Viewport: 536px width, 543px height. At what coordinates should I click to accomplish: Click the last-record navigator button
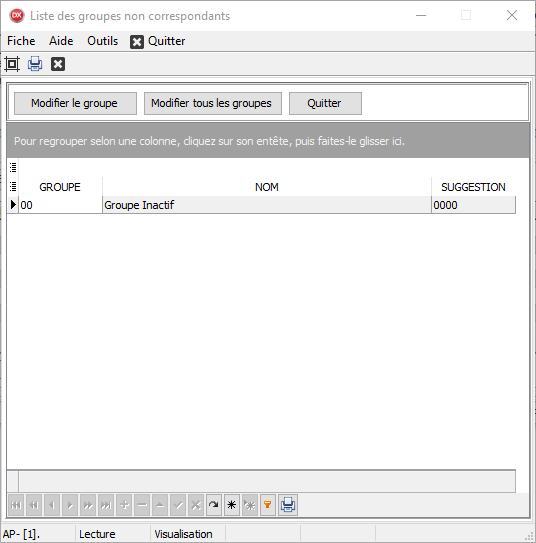pos(106,505)
